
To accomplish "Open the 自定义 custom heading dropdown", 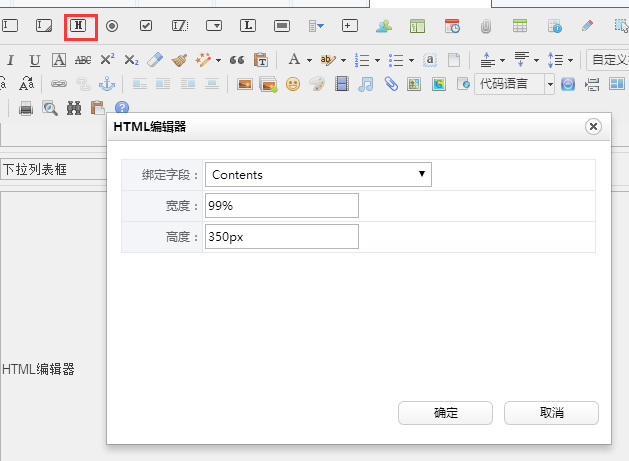I will 607,60.
